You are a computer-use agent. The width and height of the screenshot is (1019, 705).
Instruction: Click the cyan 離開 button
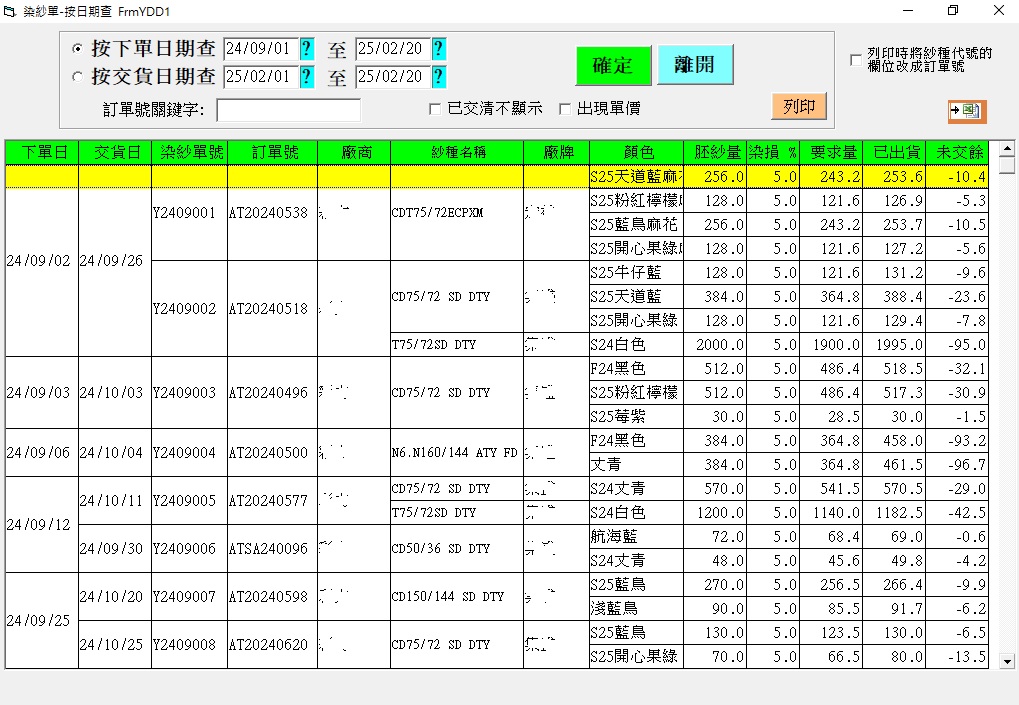695,64
